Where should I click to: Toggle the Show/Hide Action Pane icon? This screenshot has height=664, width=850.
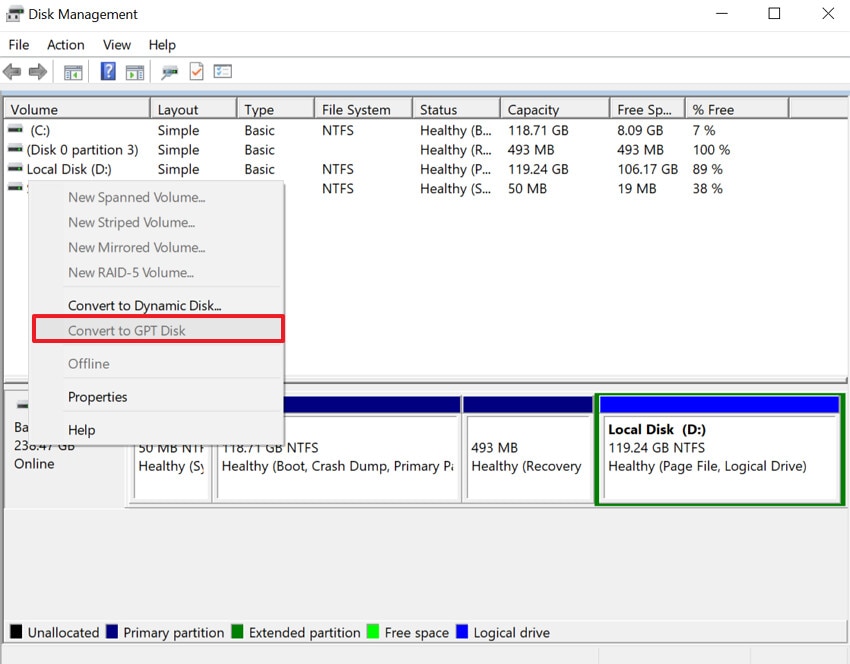point(134,71)
